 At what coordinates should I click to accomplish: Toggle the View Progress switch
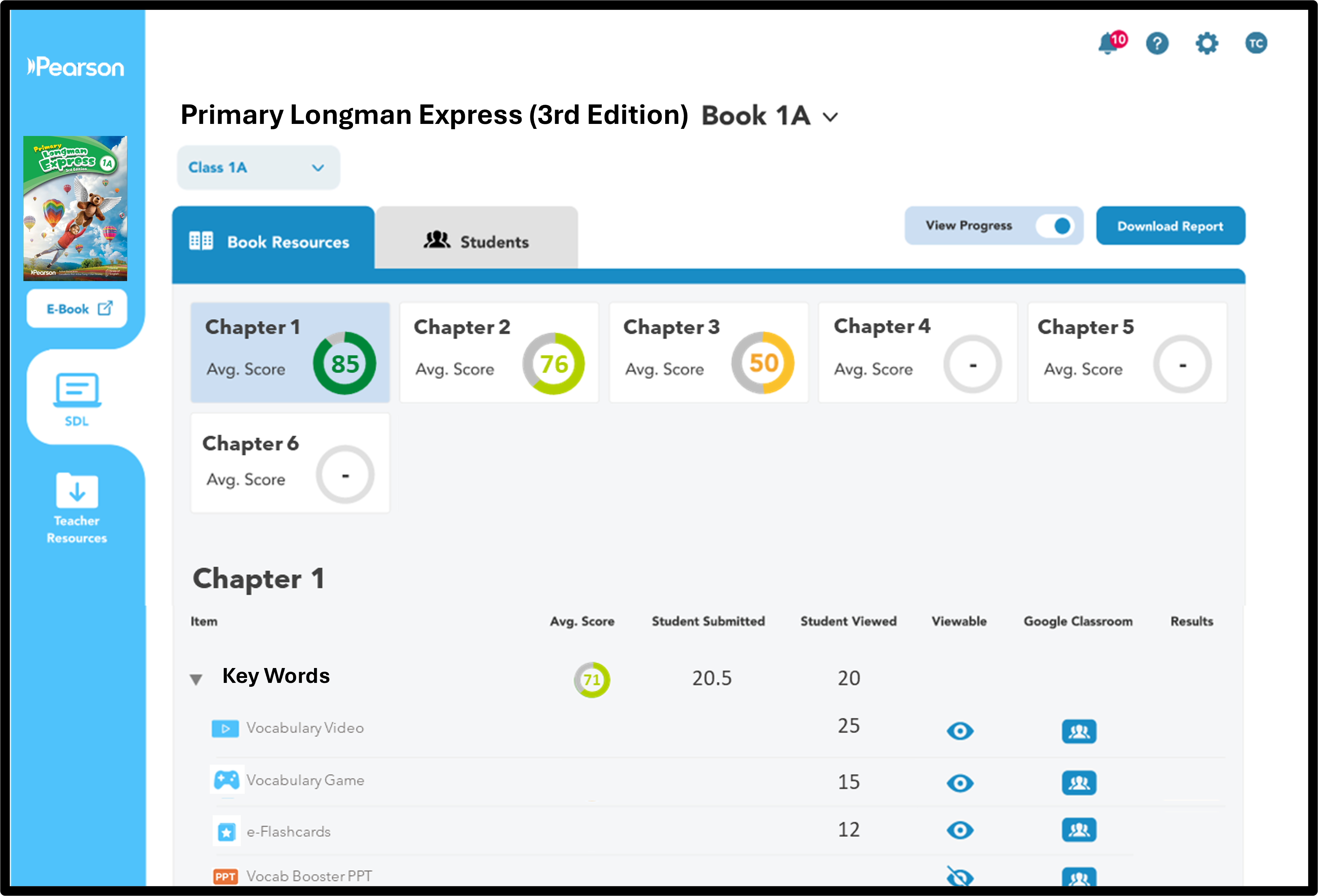pos(1055,226)
